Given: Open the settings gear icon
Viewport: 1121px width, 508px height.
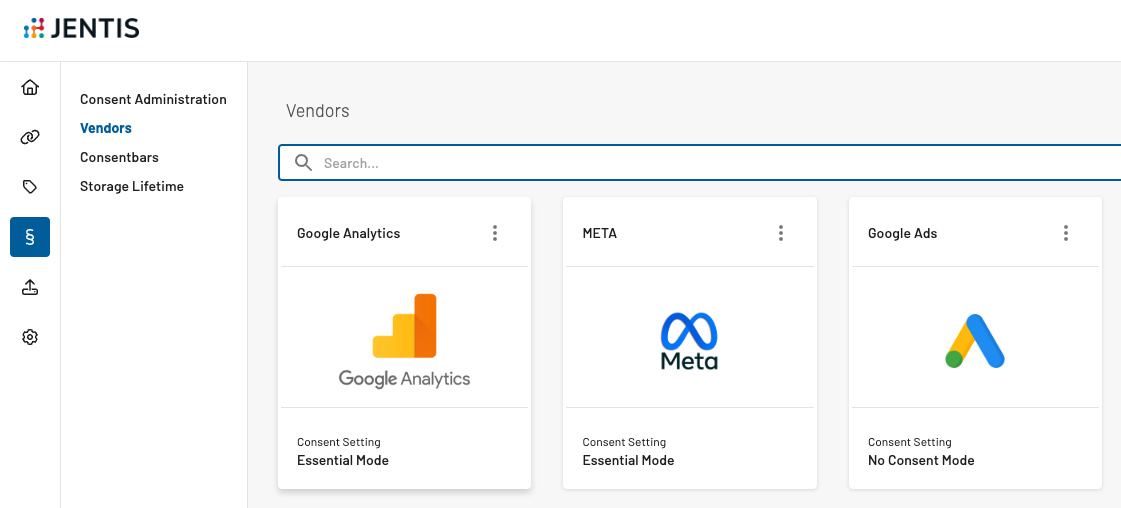Looking at the screenshot, I should pyautogui.click(x=30, y=337).
